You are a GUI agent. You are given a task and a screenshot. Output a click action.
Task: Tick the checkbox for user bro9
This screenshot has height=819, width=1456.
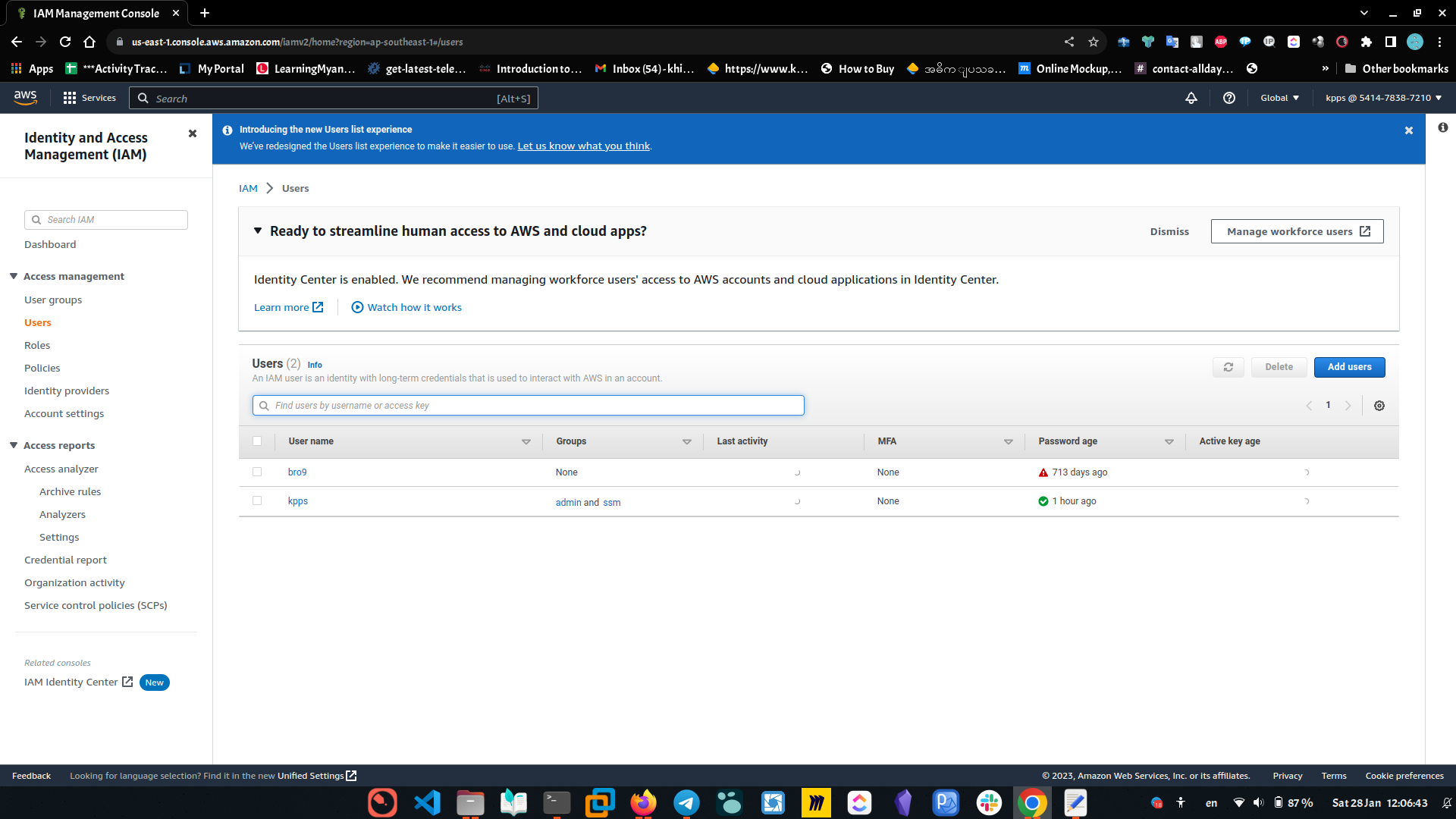point(257,472)
